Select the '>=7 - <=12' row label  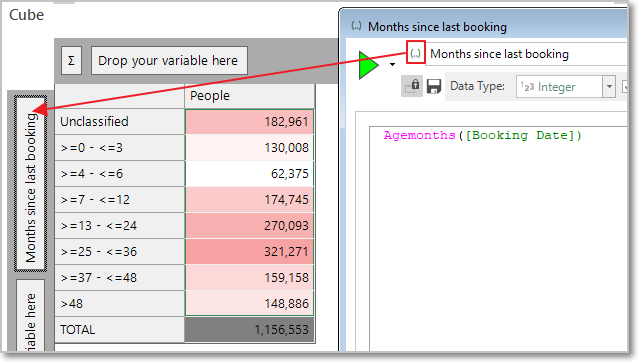(x=120, y=199)
